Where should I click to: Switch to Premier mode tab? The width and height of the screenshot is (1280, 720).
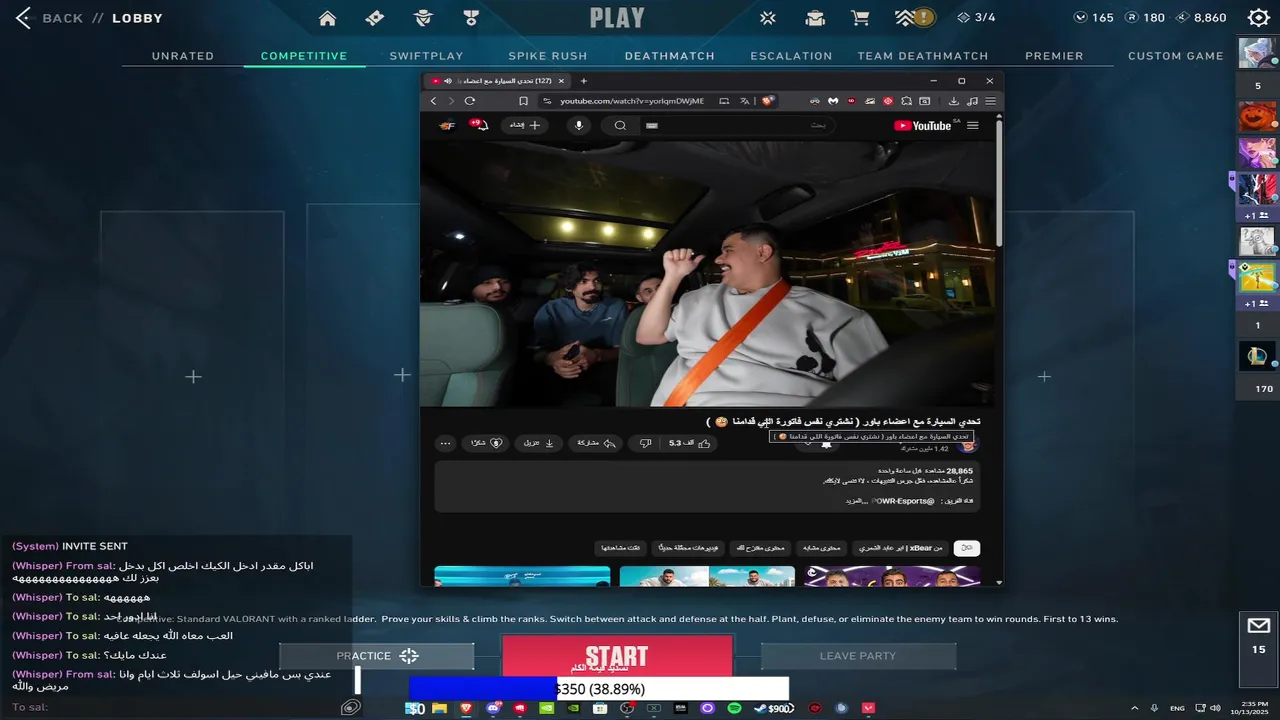coord(1054,56)
